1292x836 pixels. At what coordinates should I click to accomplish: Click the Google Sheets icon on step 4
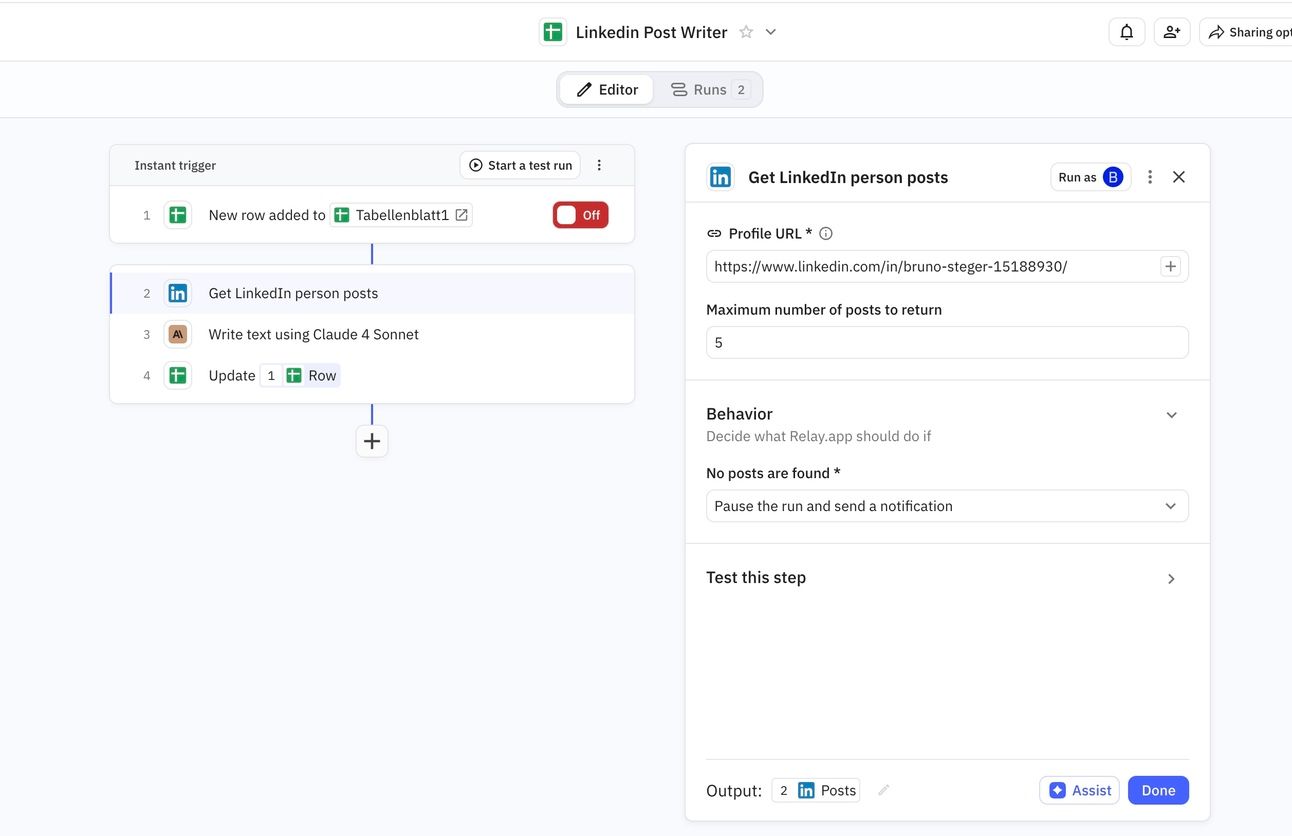(x=178, y=375)
